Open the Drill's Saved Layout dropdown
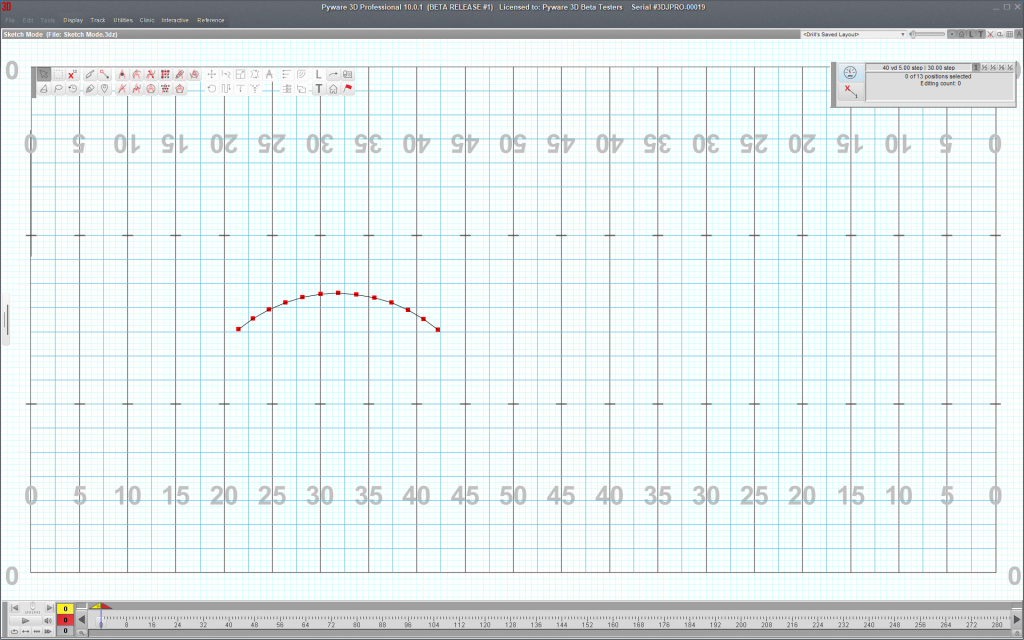 (853, 34)
